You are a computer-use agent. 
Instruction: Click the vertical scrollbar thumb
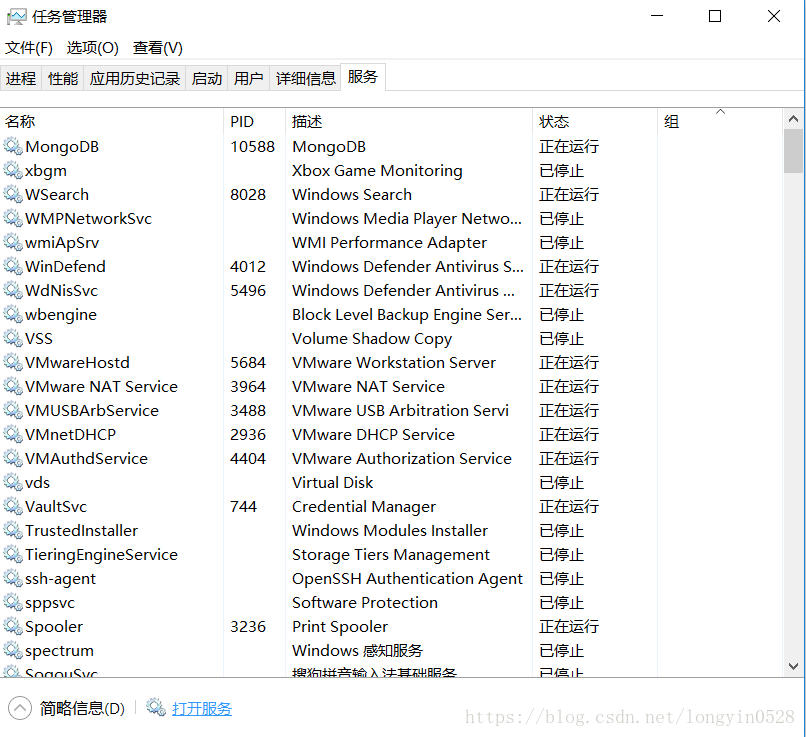[x=794, y=151]
